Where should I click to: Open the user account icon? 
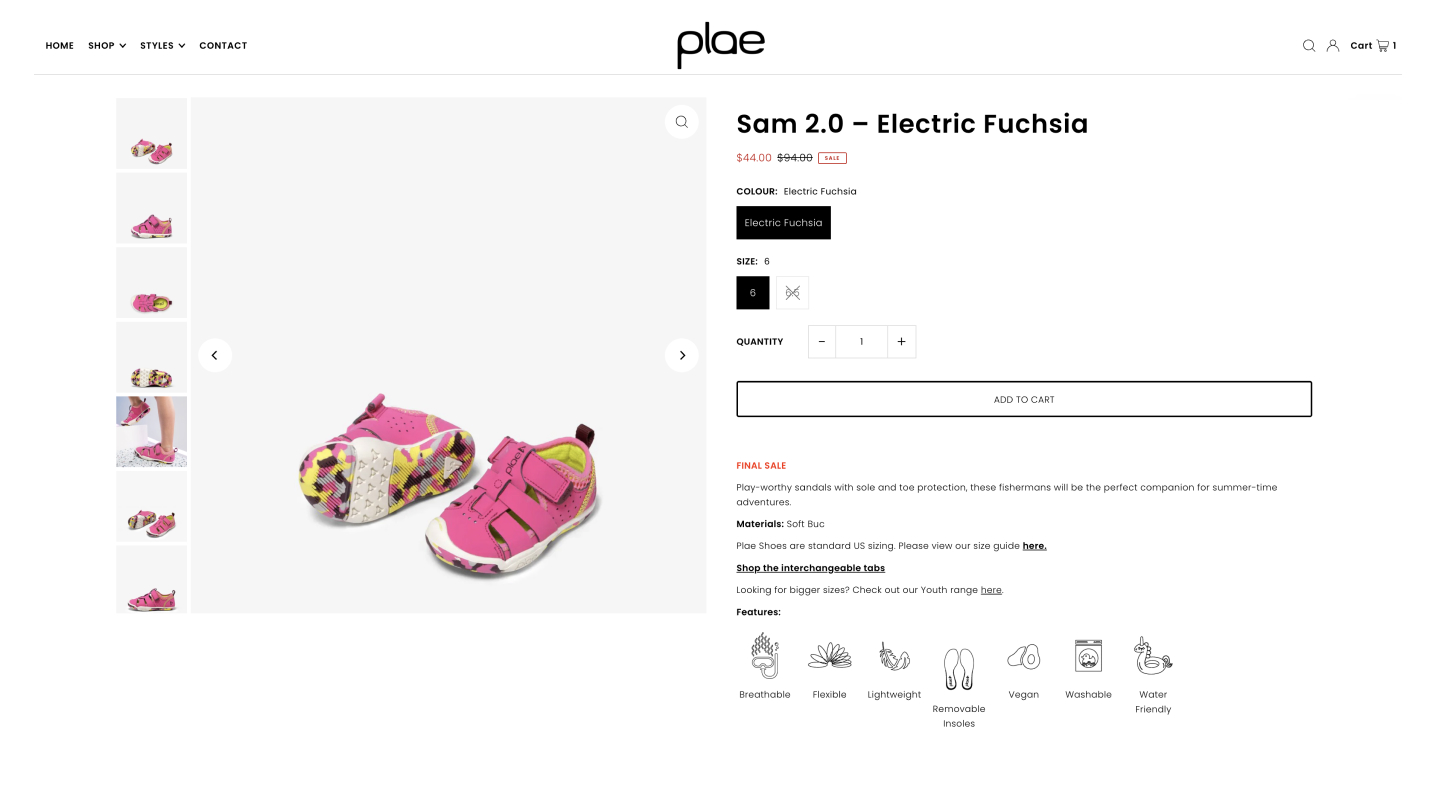tap(1333, 46)
